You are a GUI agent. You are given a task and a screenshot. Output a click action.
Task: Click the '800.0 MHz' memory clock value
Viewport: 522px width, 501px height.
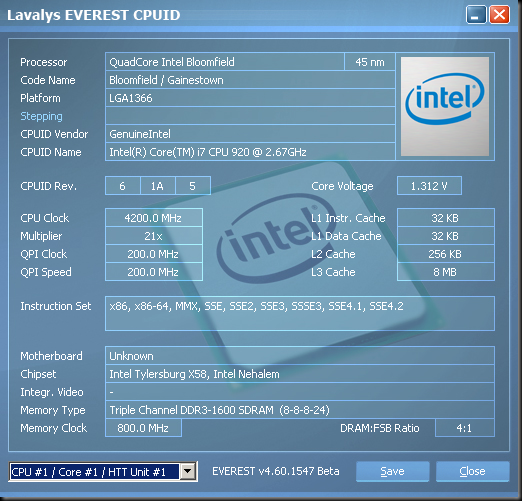[x=143, y=428]
